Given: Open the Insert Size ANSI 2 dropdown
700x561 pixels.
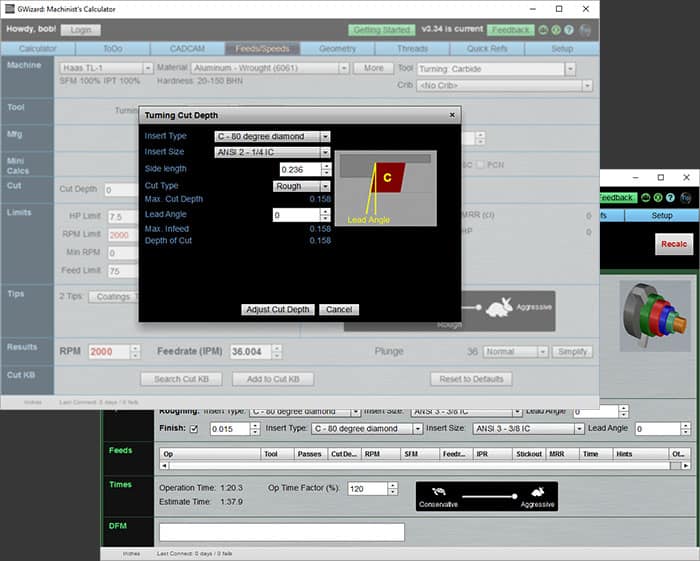Looking at the screenshot, I should 325,152.
